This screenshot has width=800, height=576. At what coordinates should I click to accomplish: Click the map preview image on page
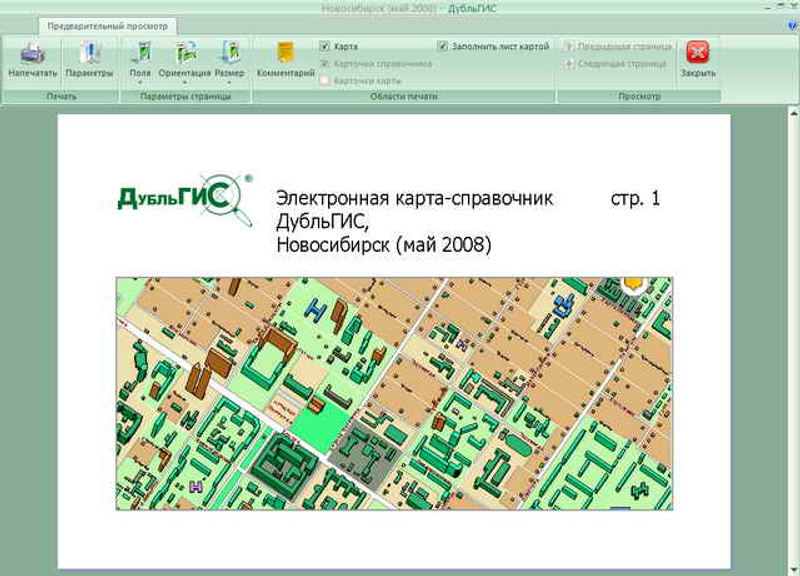394,393
